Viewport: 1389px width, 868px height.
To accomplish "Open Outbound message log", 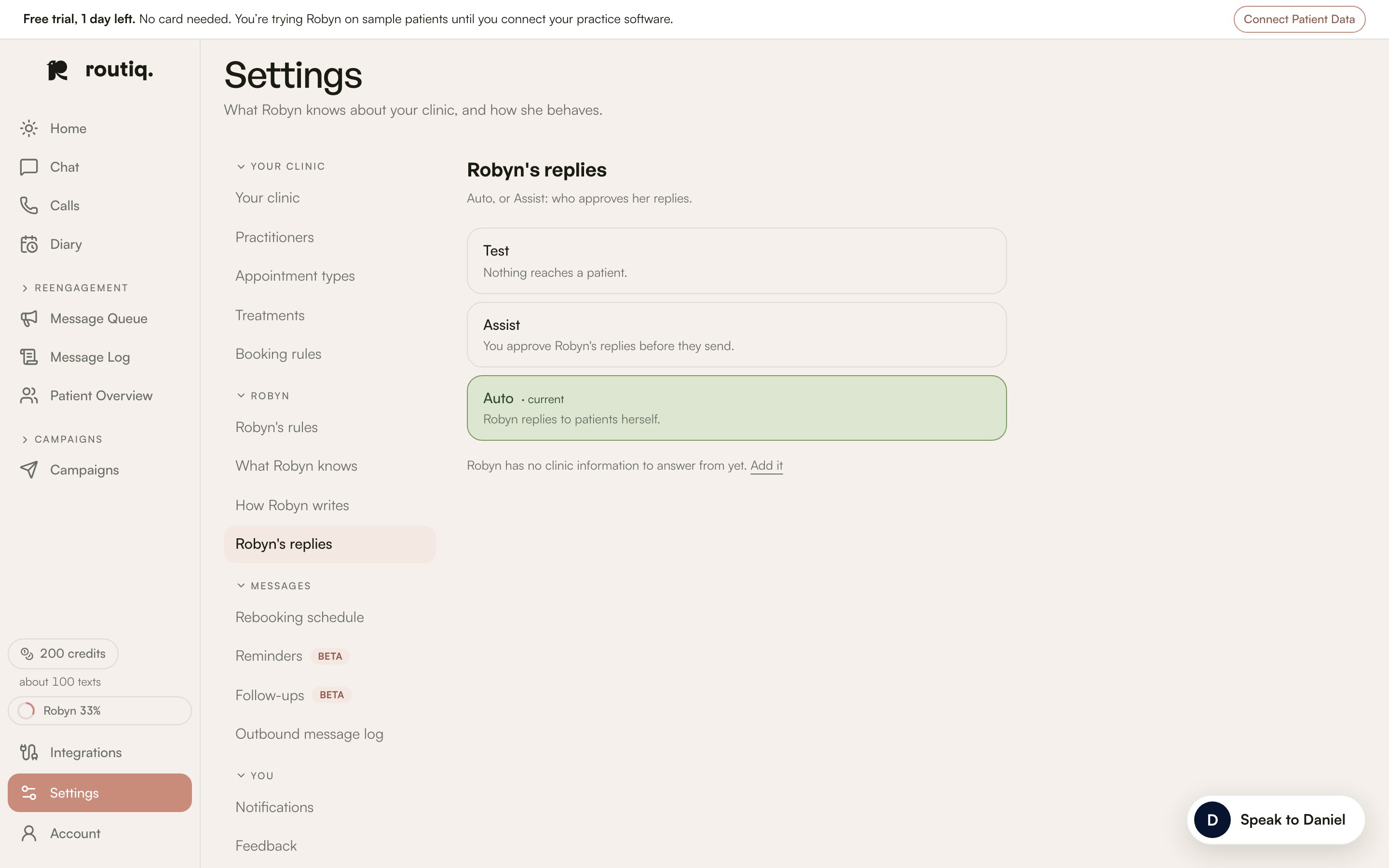I will pyautogui.click(x=329, y=734).
